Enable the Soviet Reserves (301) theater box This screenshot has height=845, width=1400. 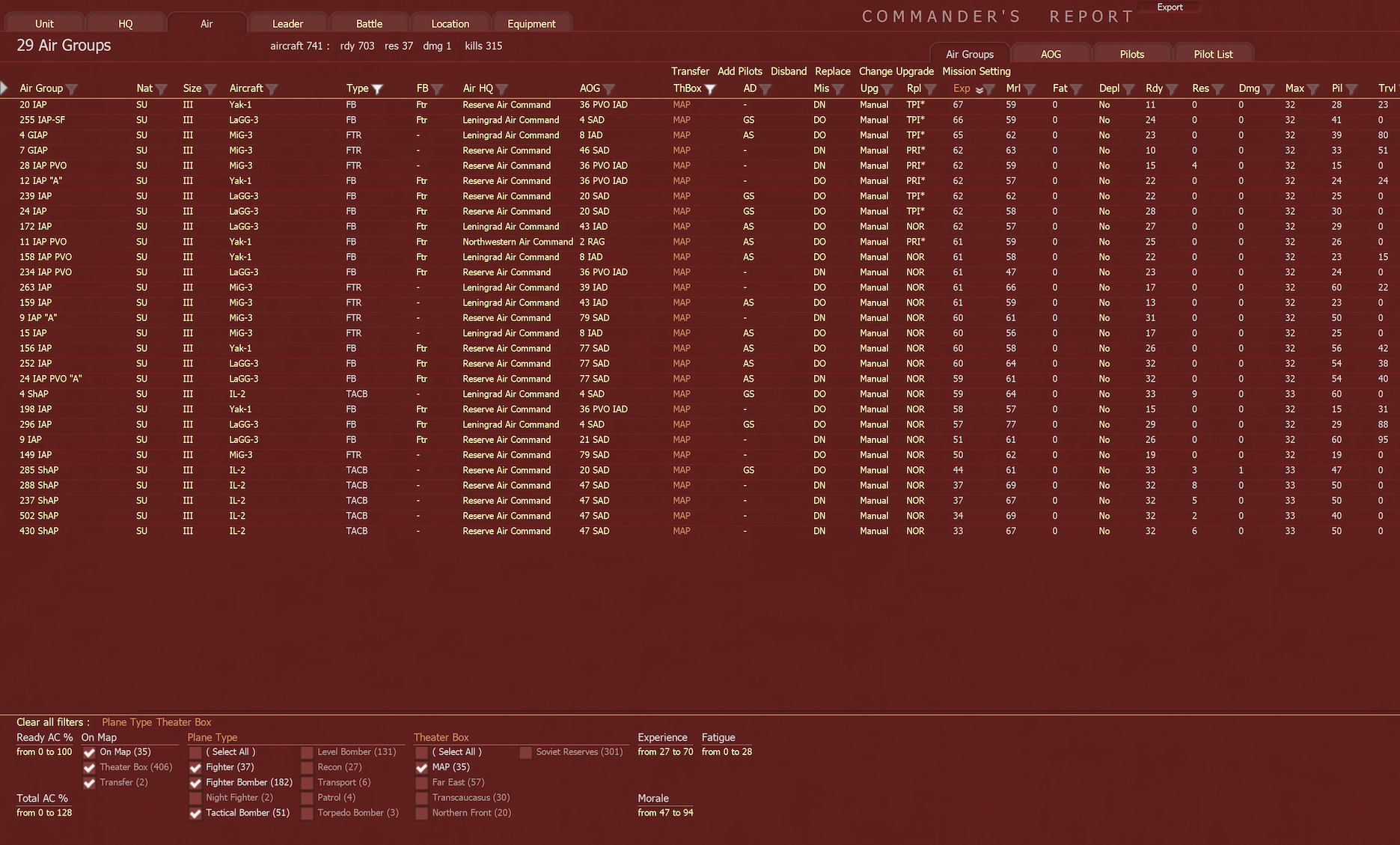(x=525, y=752)
